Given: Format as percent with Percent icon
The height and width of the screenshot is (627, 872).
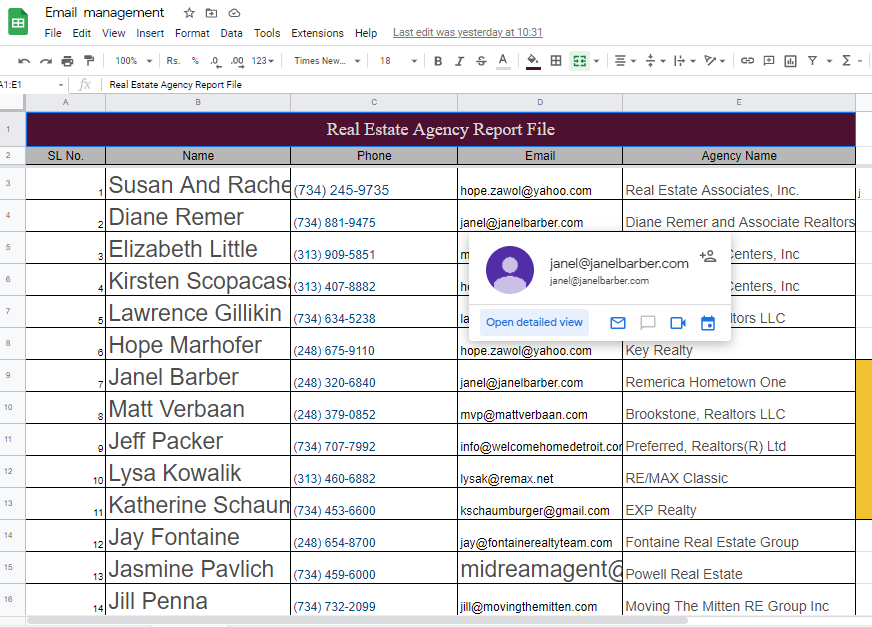Looking at the screenshot, I should click(x=196, y=61).
